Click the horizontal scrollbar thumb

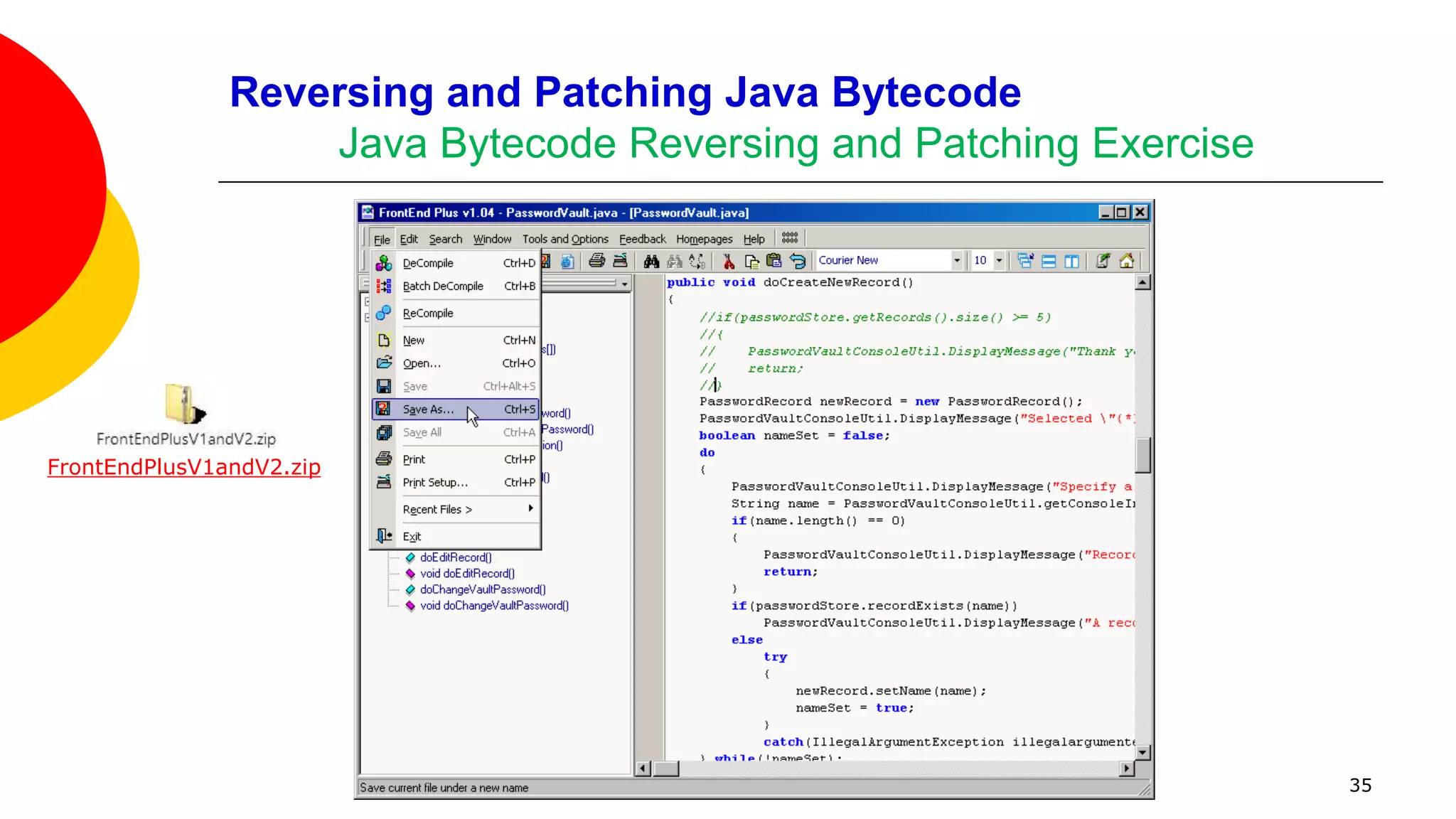666,769
